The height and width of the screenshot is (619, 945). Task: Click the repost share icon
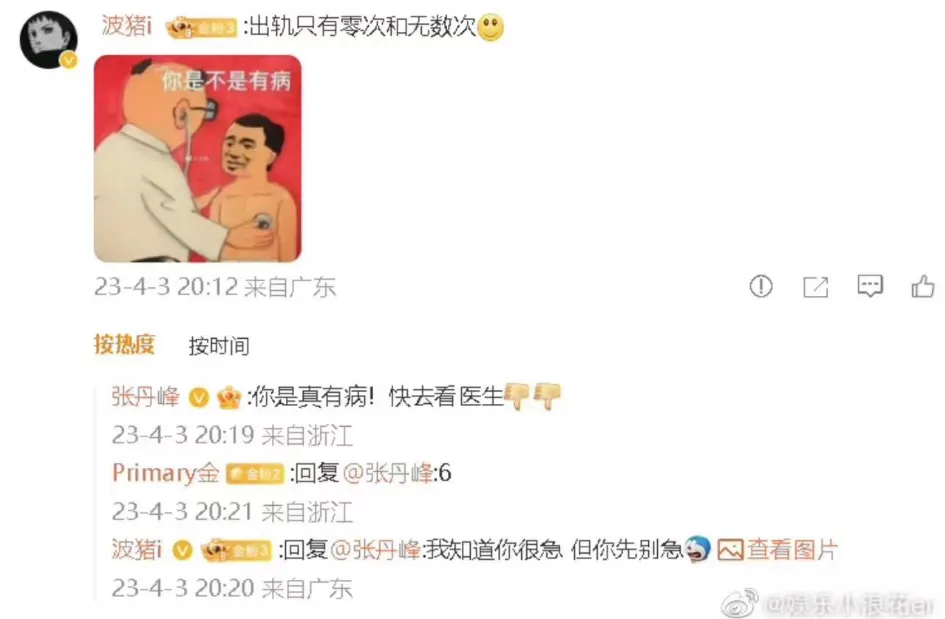(x=815, y=287)
